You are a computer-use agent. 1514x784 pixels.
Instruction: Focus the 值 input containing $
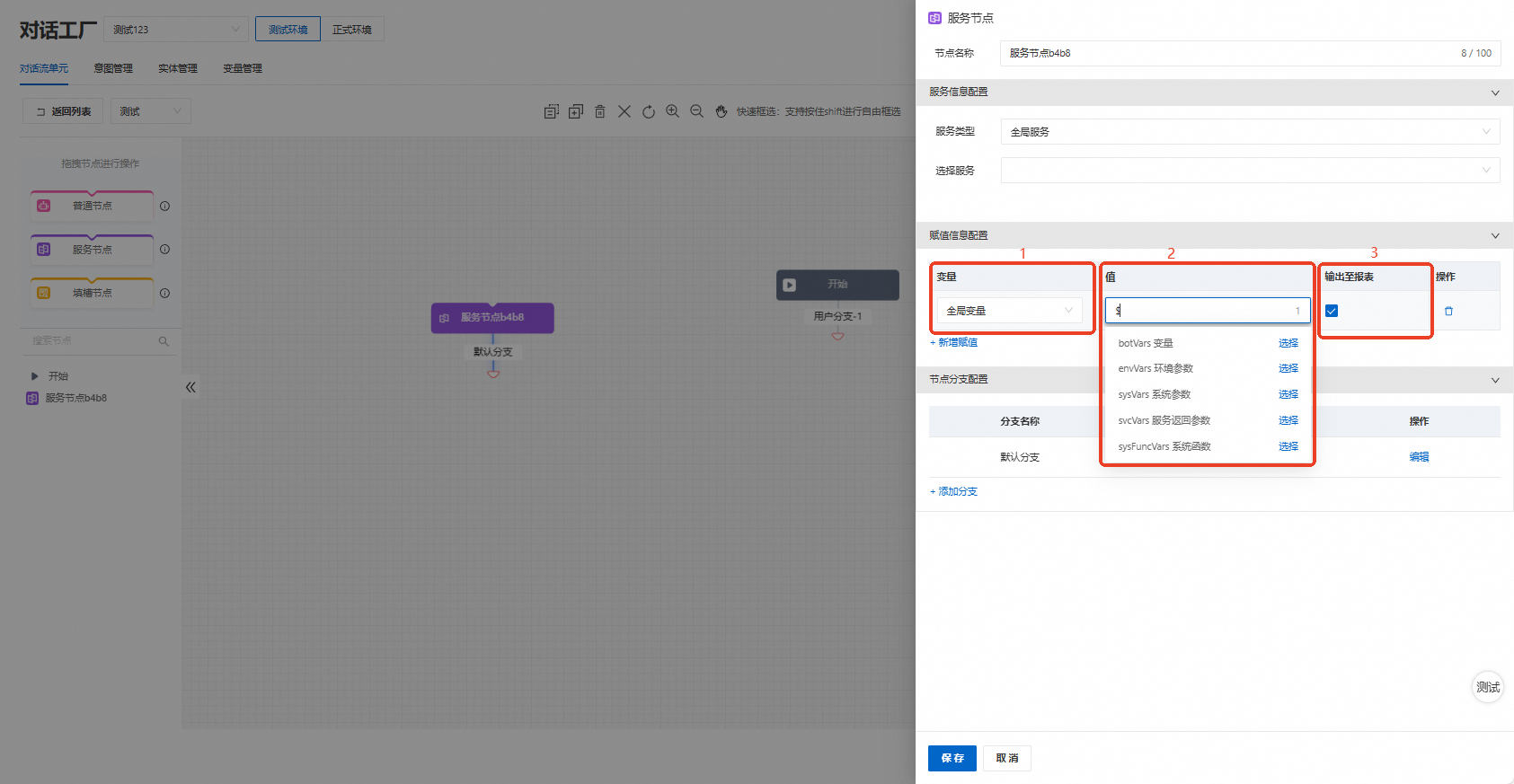(x=1208, y=311)
